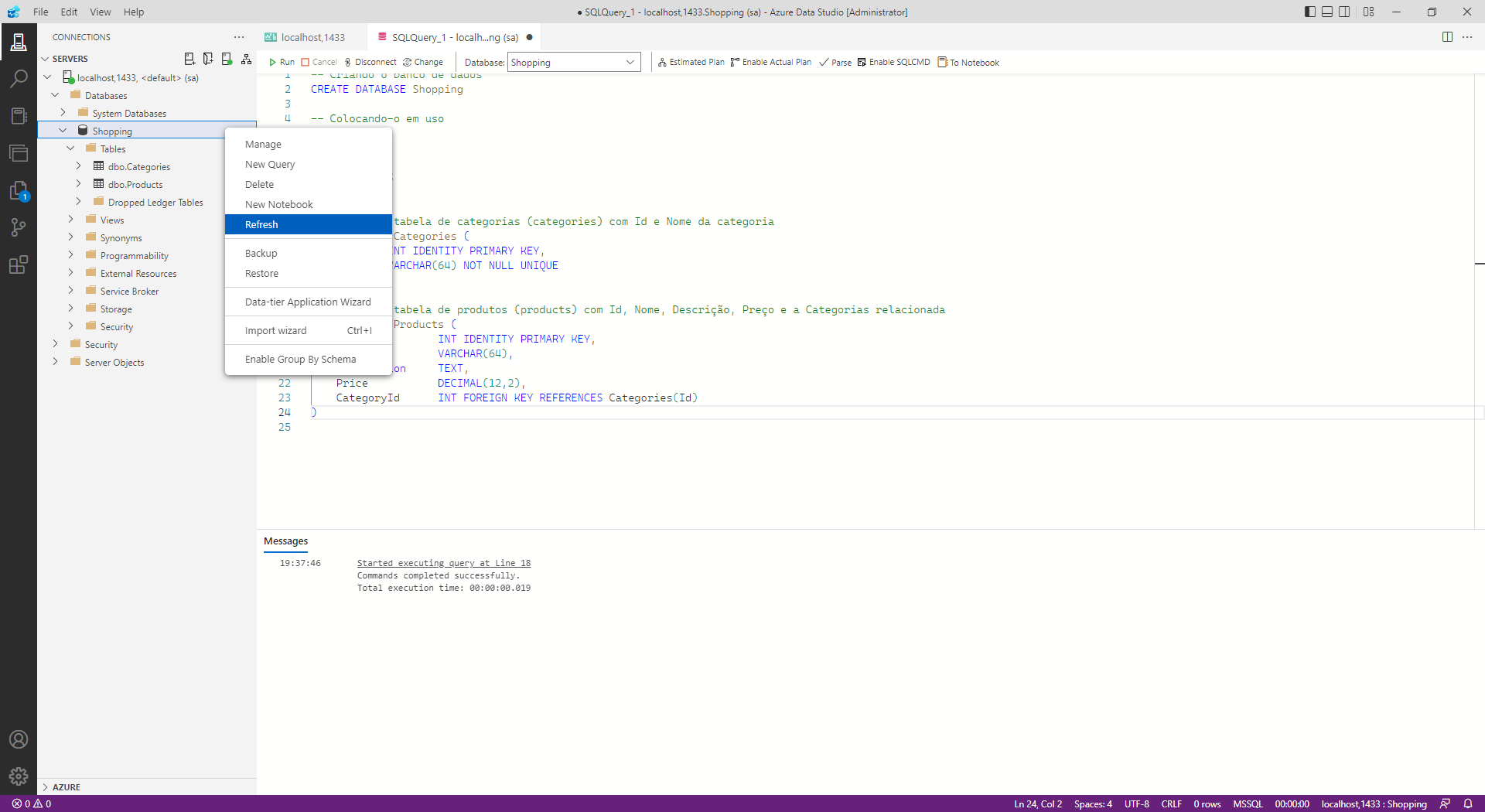Toggle Secondary Side Bar layout icon

click(1345, 12)
